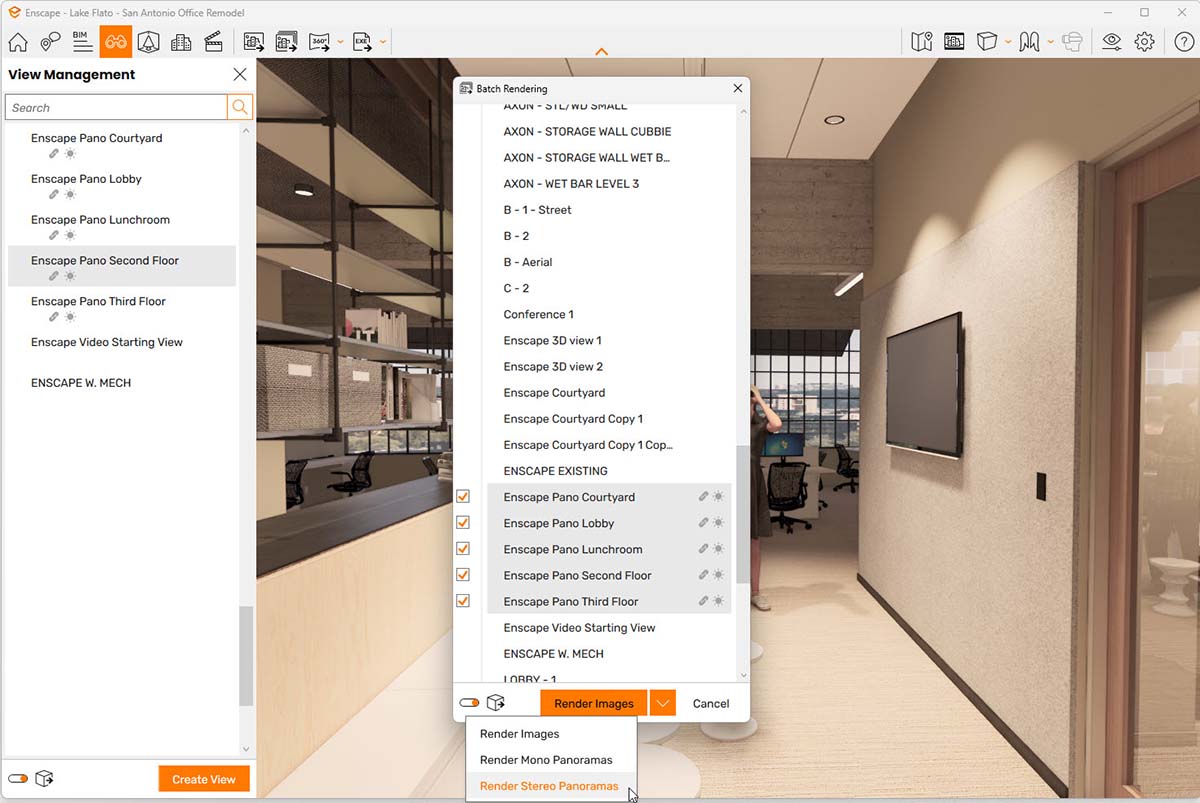This screenshot has width=1200, height=803.
Task: Expand the EXE export dropdown chevron
Action: [x=382, y=42]
